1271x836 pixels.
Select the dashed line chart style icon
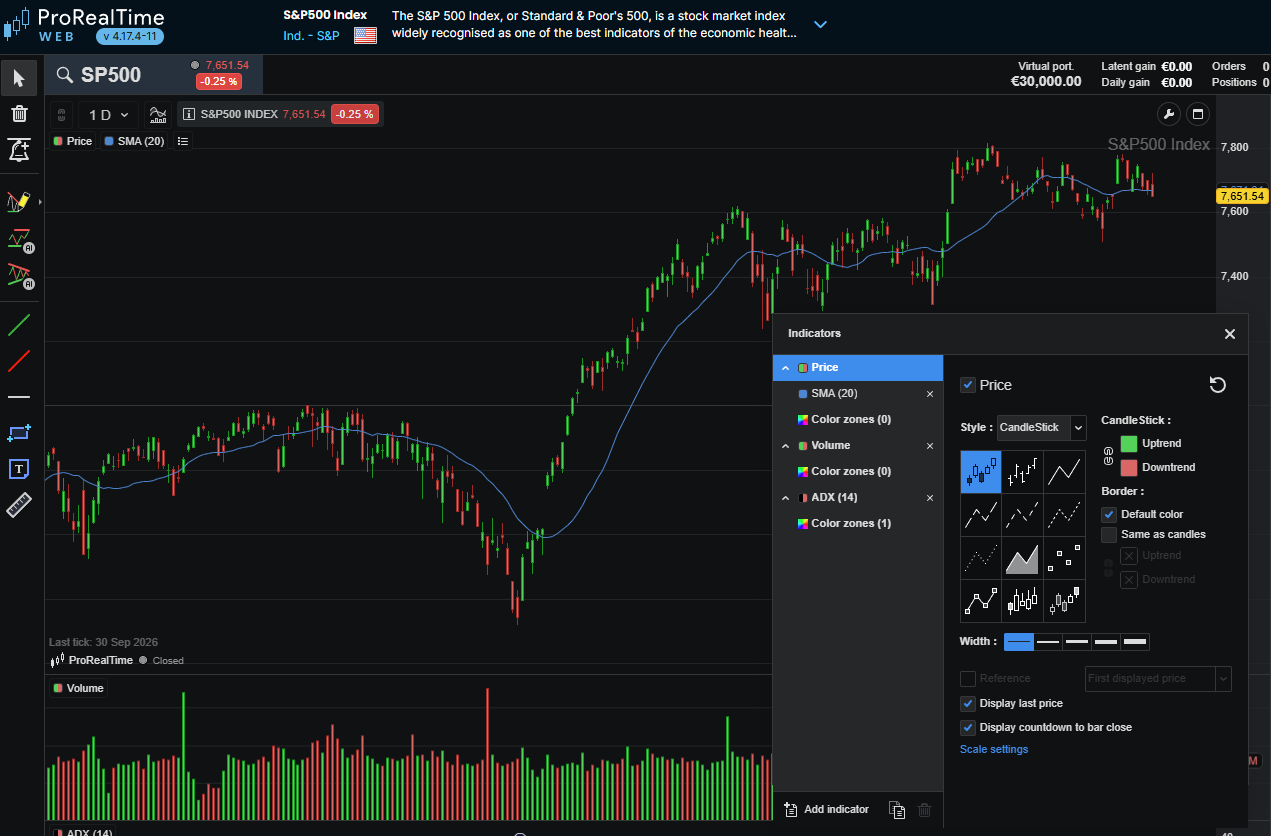1023,515
